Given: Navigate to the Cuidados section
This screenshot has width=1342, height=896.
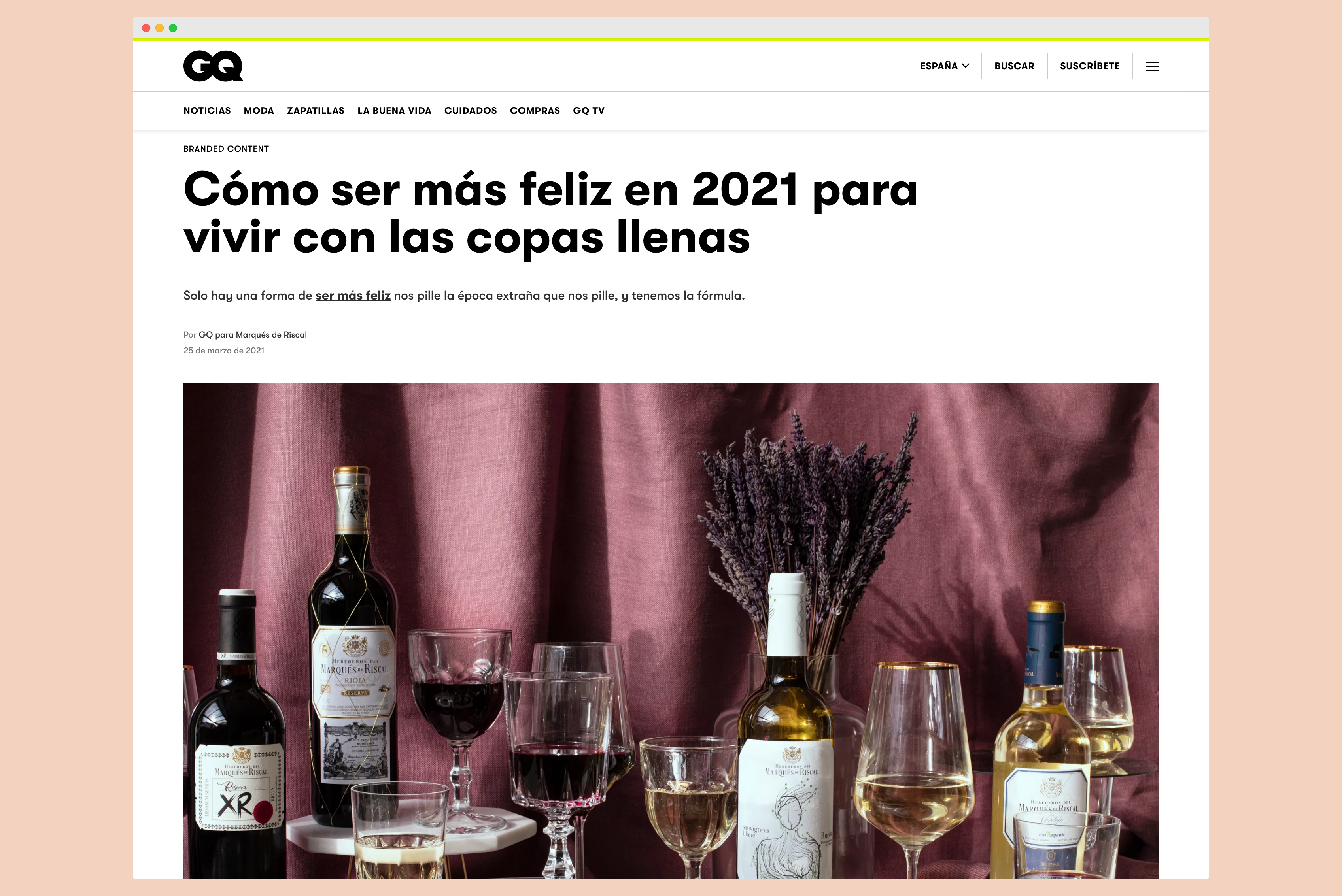Looking at the screenshot, I should 471,110.
